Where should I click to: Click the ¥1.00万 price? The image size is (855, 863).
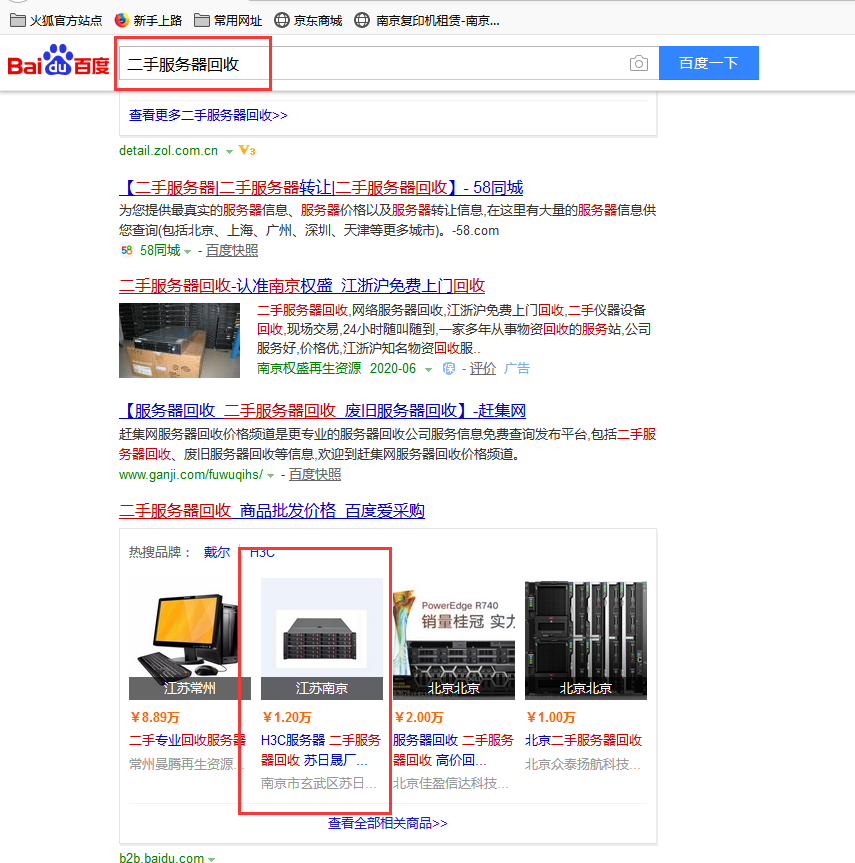pyautogui.click(x=551, y=717)
